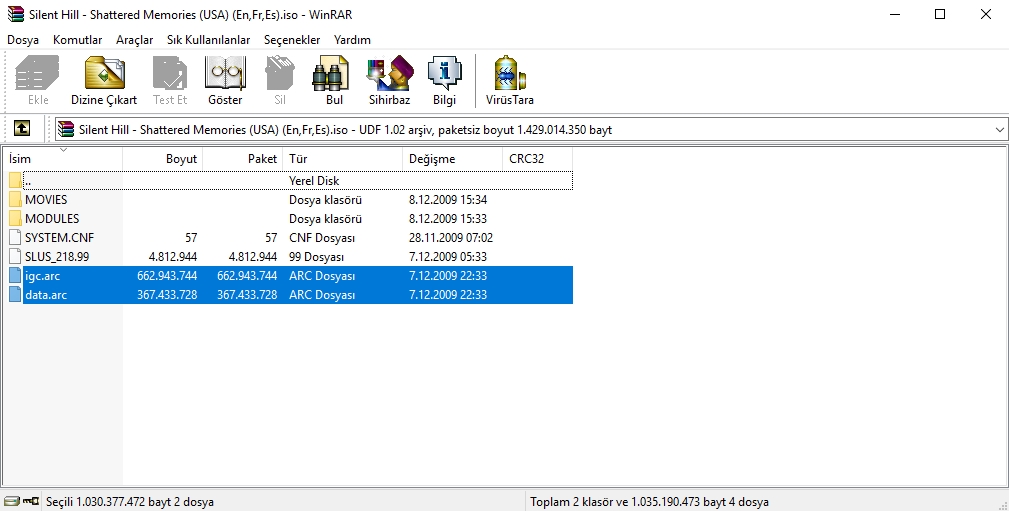Run VirüsTara virus scan
This screenshot has height=511, width=1009.
510,80
